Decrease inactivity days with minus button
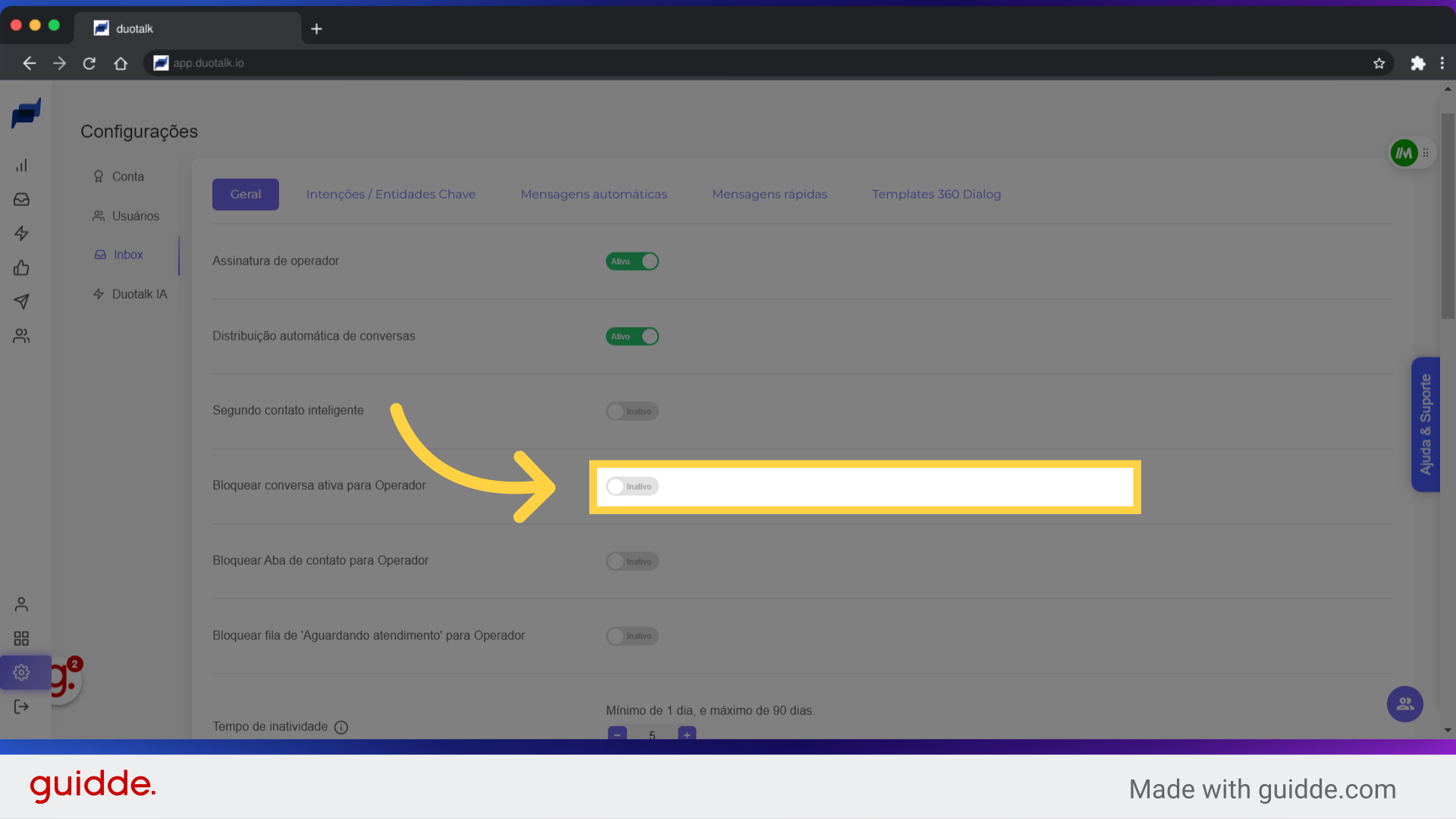Screen dimensions: 1456x819 [x=617, y=733]
